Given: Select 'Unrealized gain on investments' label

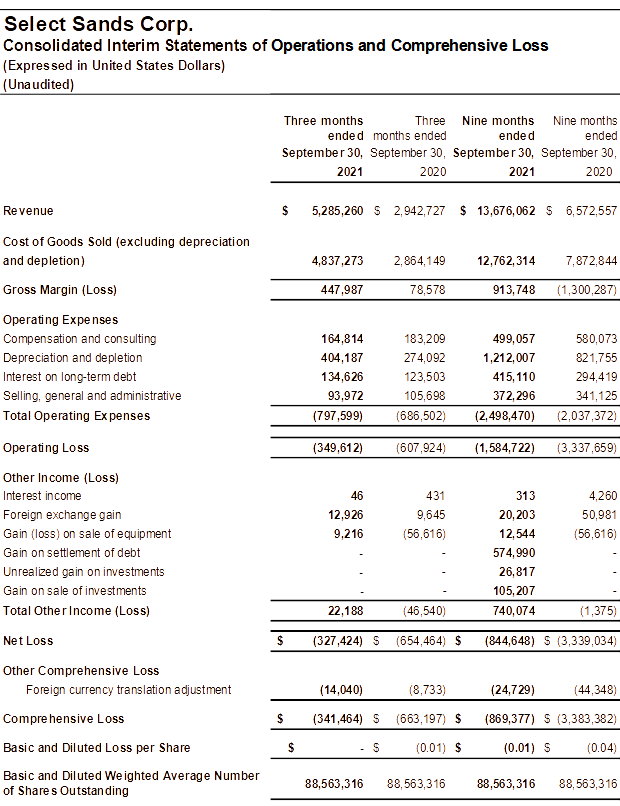Looking at the screenshot, I should (x=84, y=572).
